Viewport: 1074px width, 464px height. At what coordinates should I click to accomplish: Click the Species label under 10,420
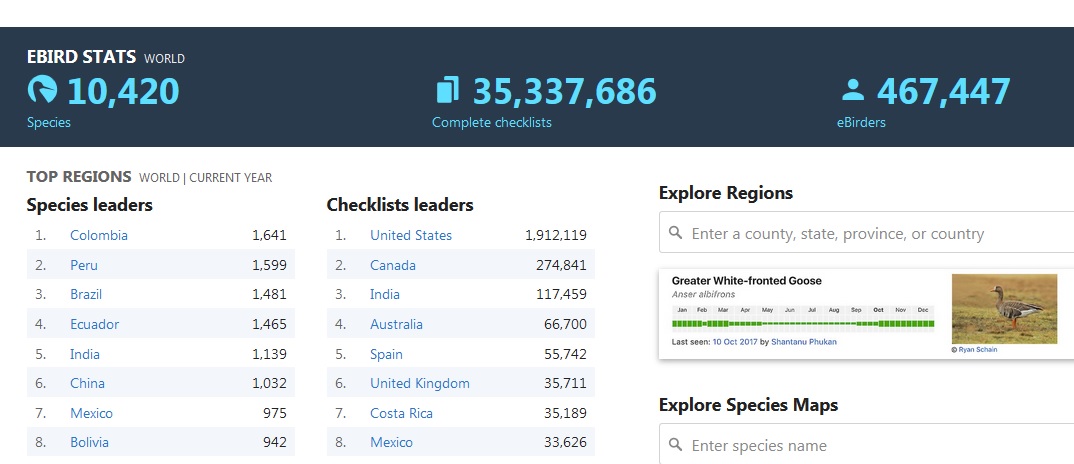tap(49, 122)
